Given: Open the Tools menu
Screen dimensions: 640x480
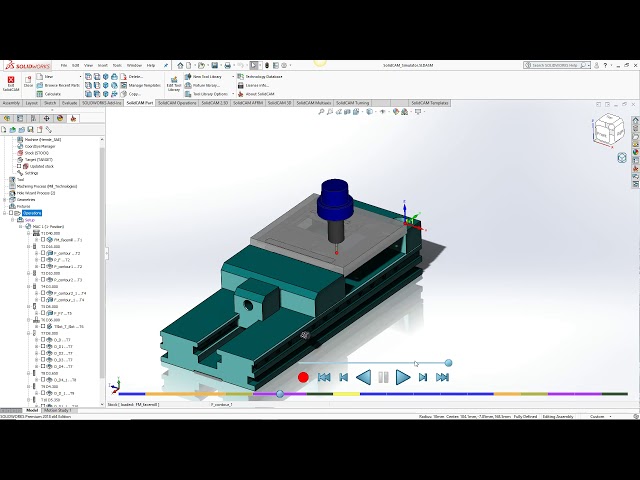Looking at the screenshot, I should pos(117,65).
